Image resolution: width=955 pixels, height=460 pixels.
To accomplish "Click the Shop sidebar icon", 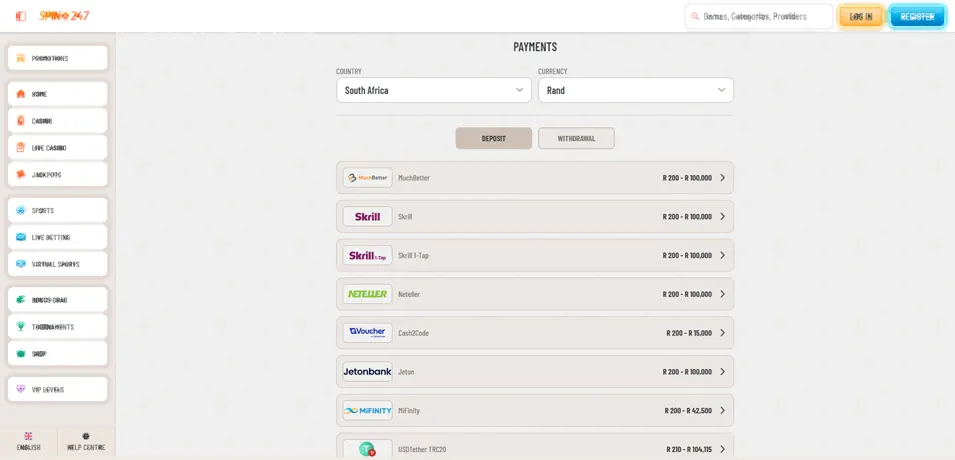I will (21, 354).
